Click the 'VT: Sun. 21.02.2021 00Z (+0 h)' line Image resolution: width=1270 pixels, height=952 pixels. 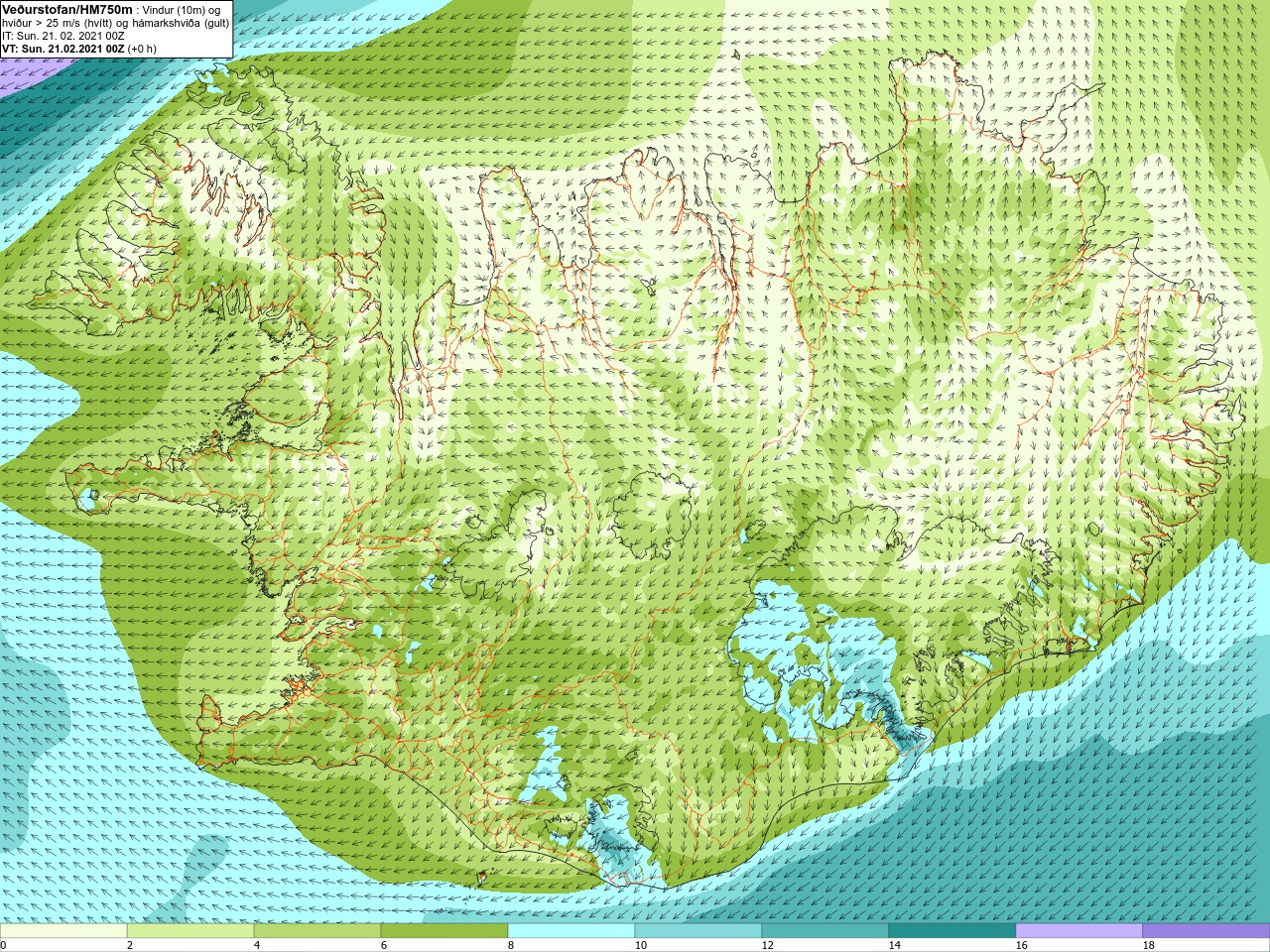click(79, 48)
